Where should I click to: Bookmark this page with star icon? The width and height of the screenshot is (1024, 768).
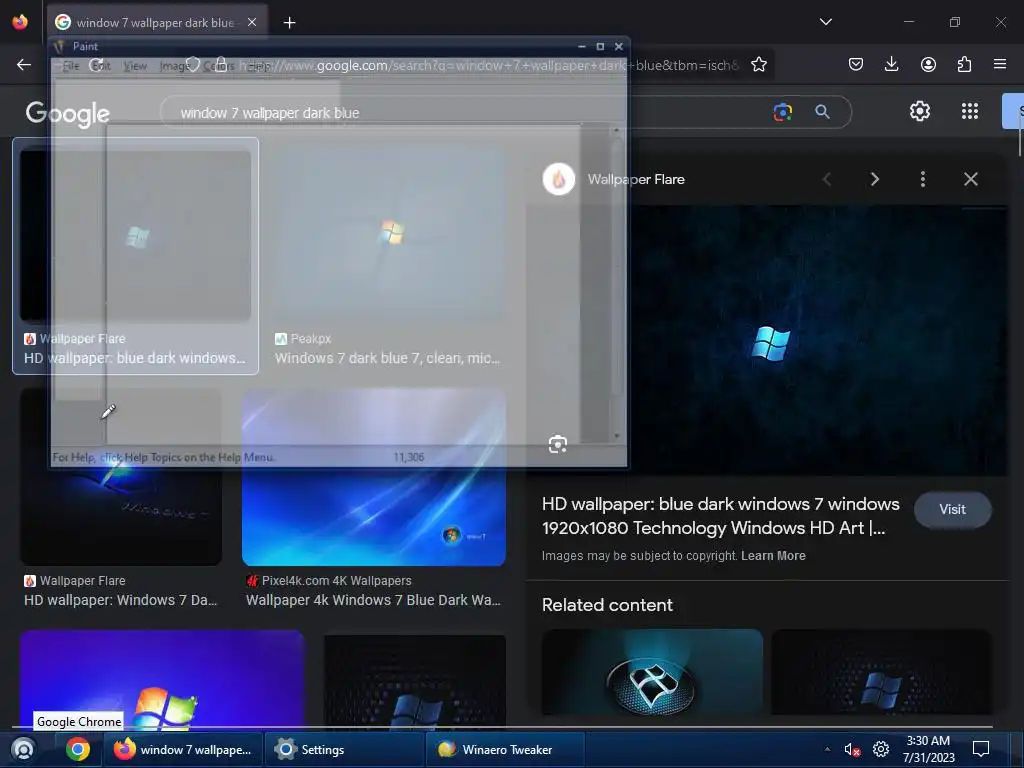(758, 65)
